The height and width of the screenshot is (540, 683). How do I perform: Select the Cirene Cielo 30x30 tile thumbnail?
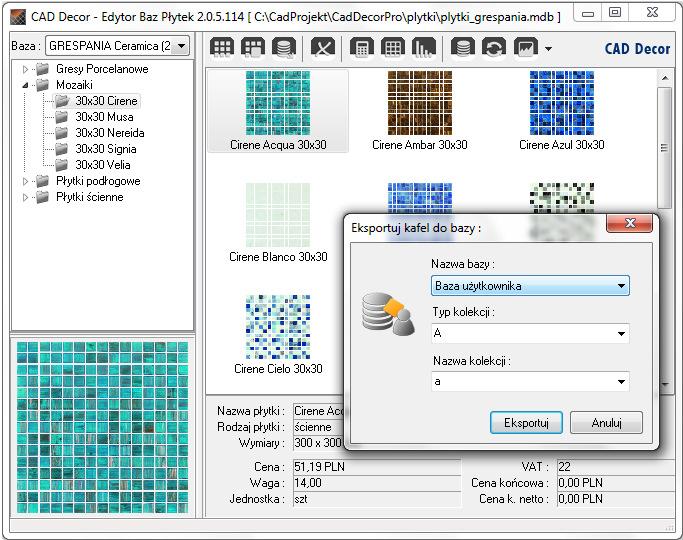tap(278, 327)
